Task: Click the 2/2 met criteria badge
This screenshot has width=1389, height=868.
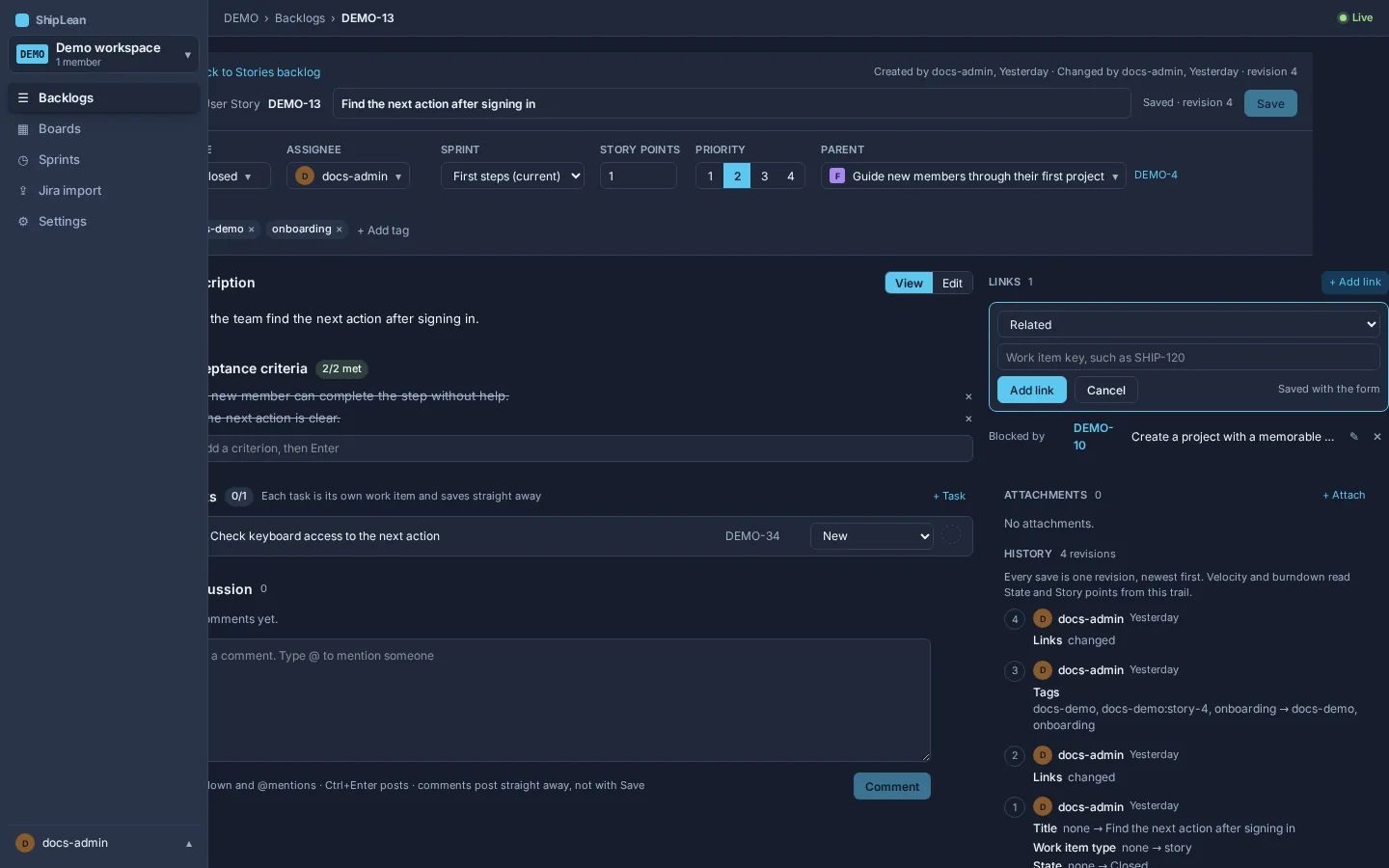Action: (x=341, y=369)
